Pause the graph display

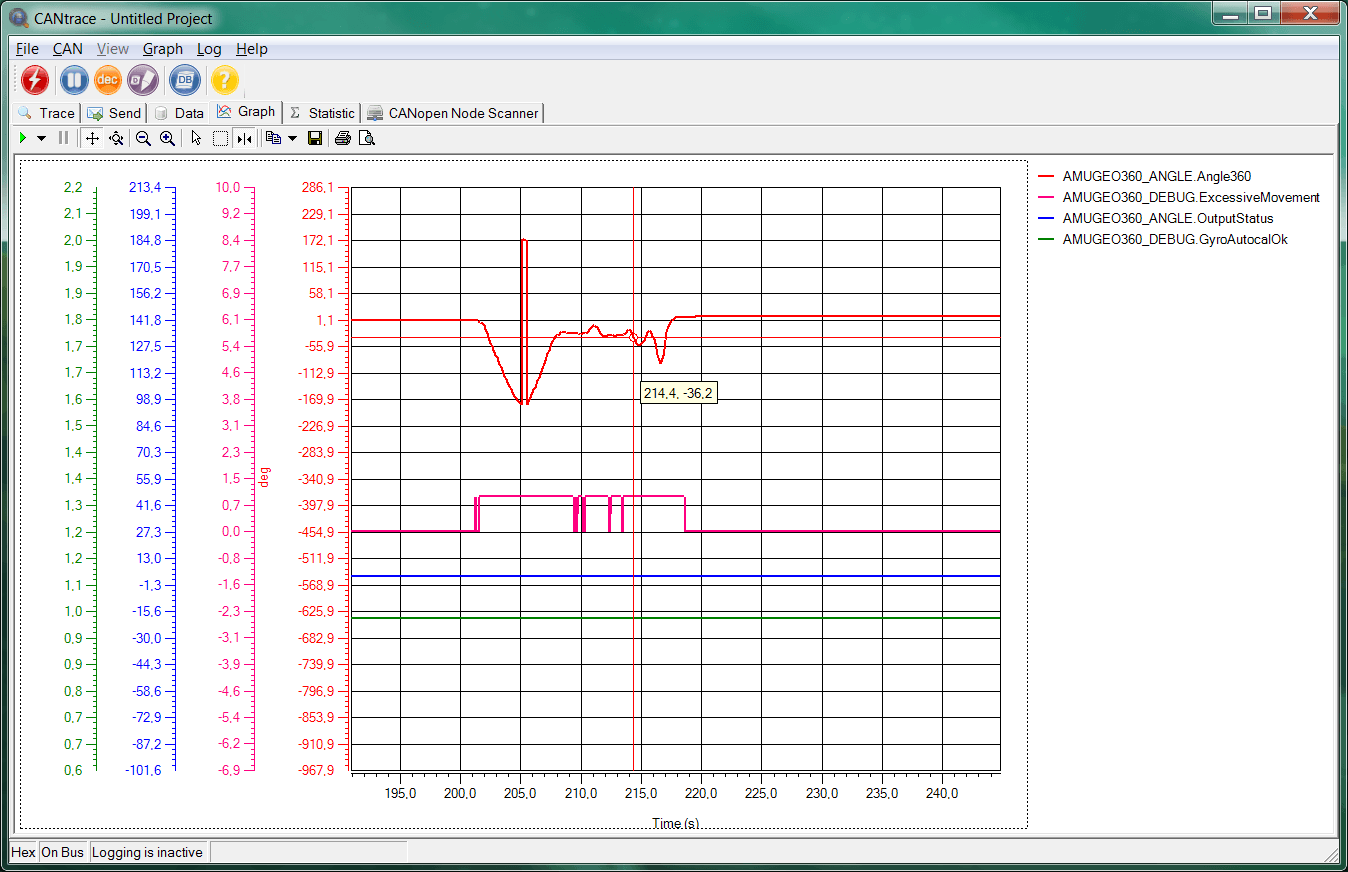[x=63, y=138]
